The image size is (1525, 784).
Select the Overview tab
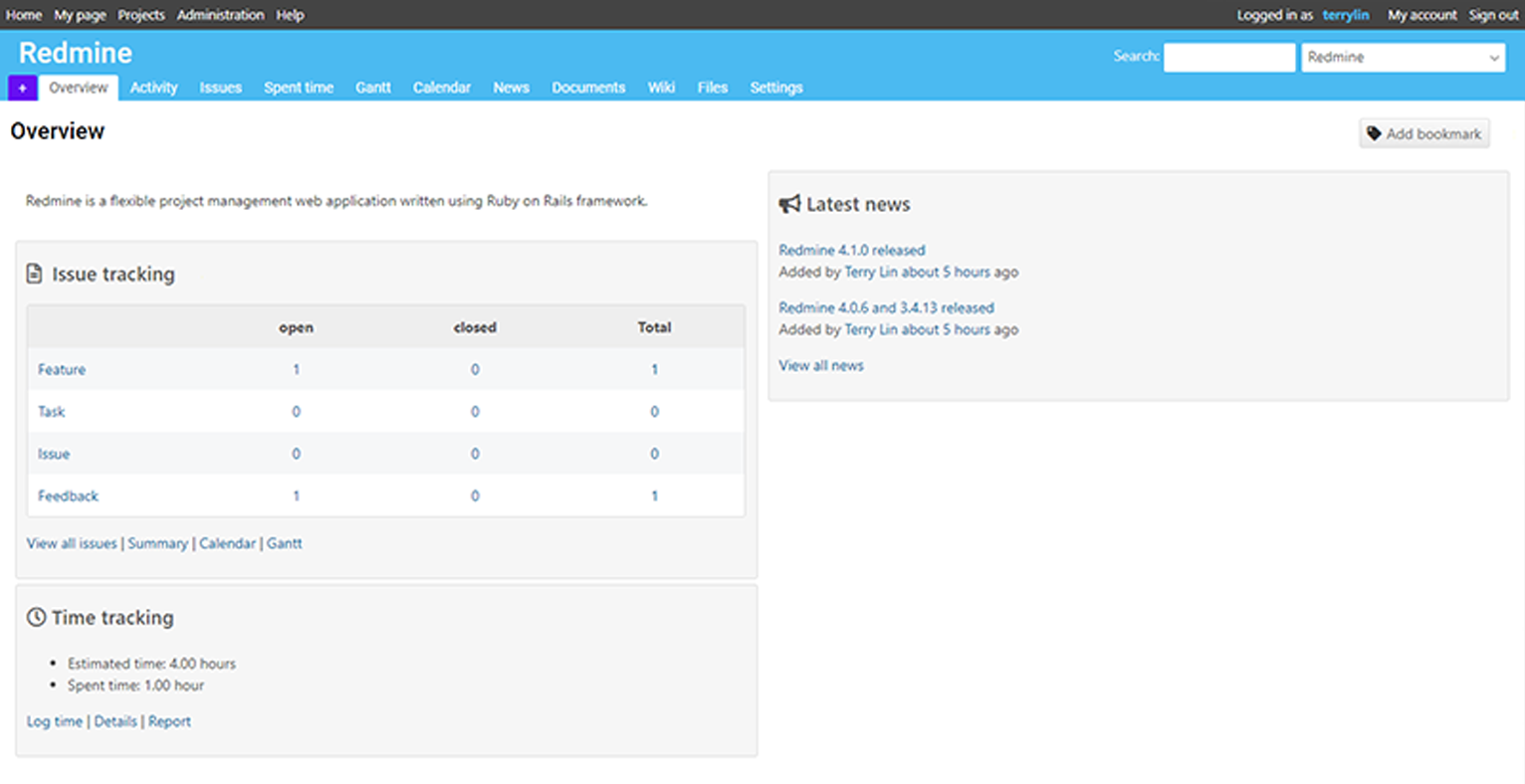[x=79, y=88]
